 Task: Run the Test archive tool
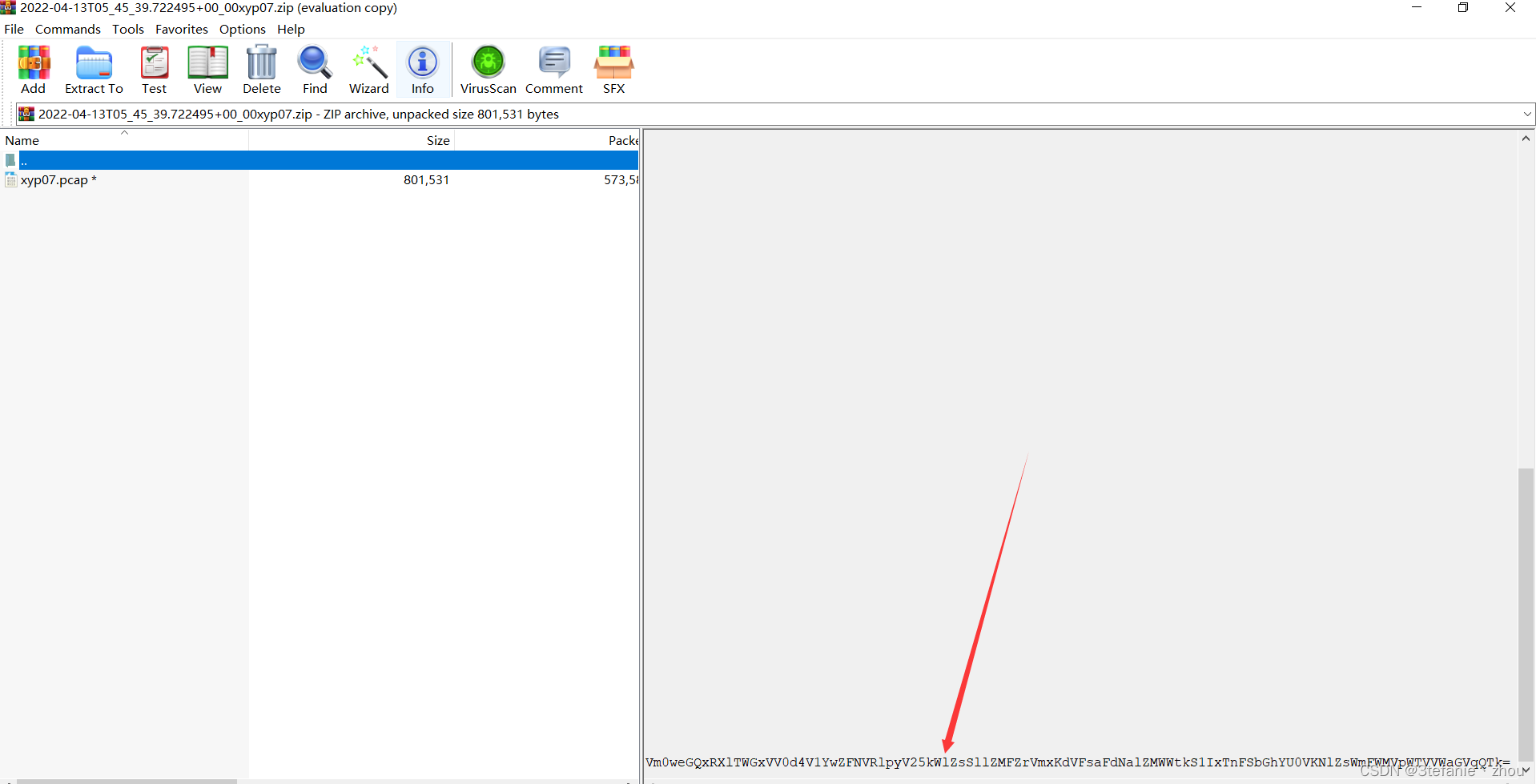click(x=154, y=70)
